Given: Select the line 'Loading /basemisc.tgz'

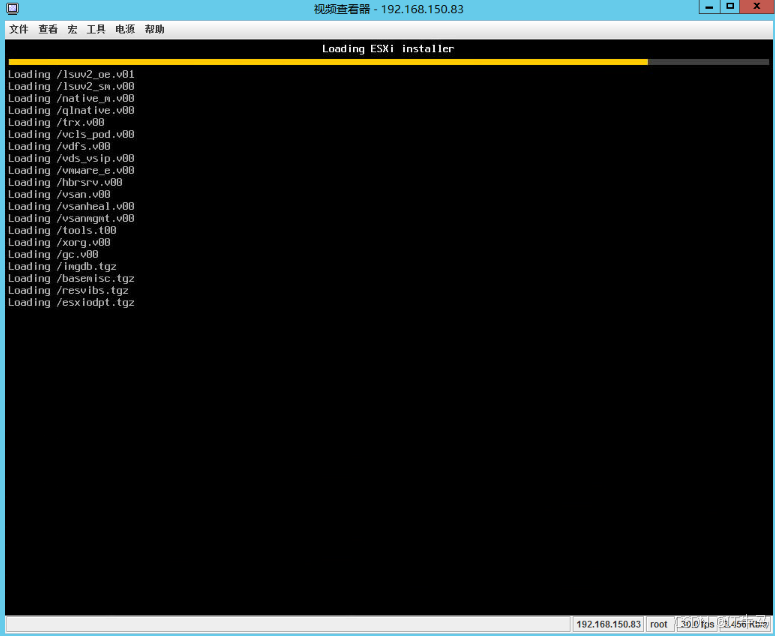Looking at the screenshot, I should [71, 278].
